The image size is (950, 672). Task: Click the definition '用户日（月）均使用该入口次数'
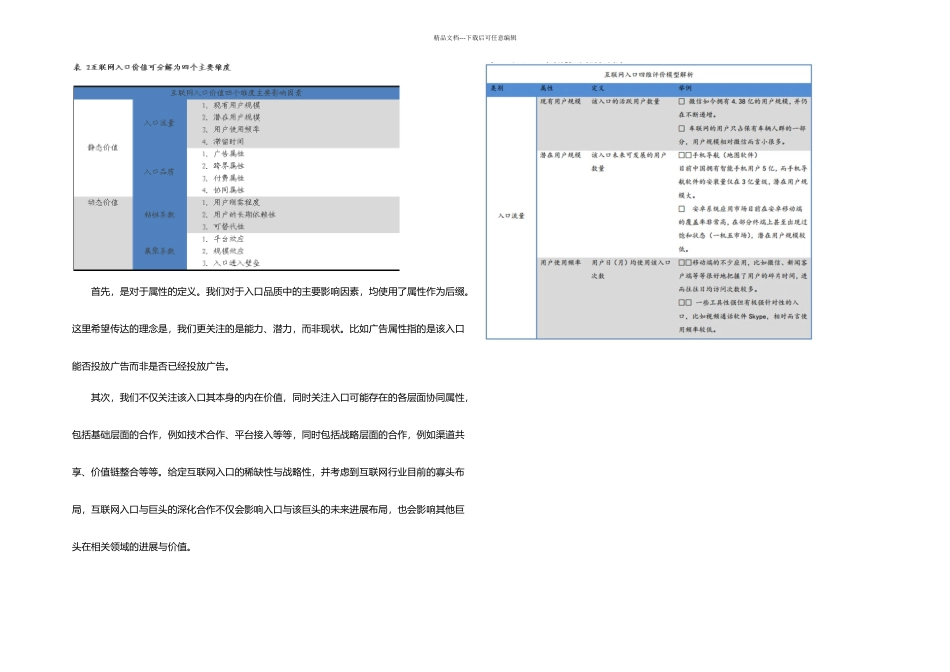click(x=631, y=270)
